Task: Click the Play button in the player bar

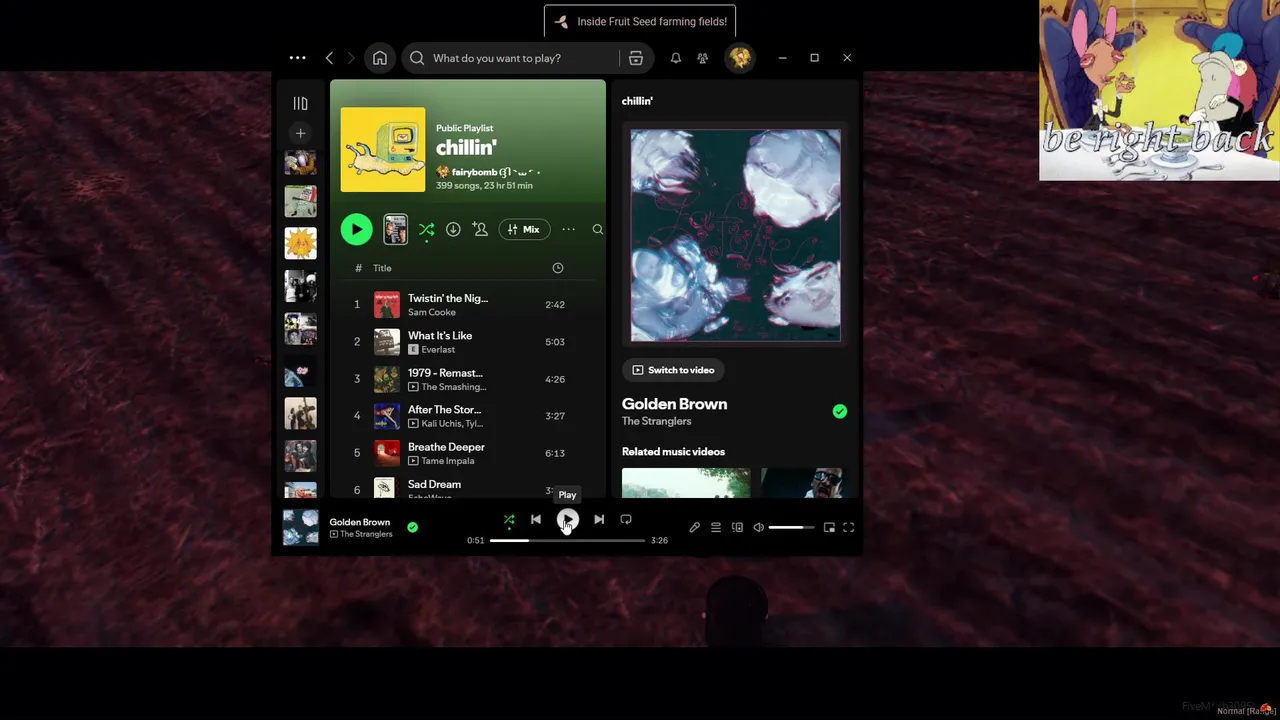Action: click(x=567, y=520)
